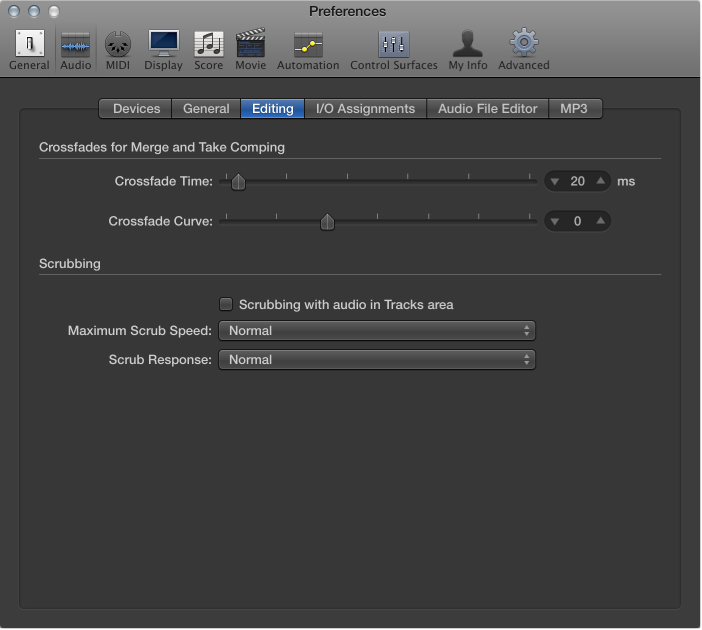The image size is (702, 630).
Task: Open the General preferences pane icon
Action: [30, 44]
